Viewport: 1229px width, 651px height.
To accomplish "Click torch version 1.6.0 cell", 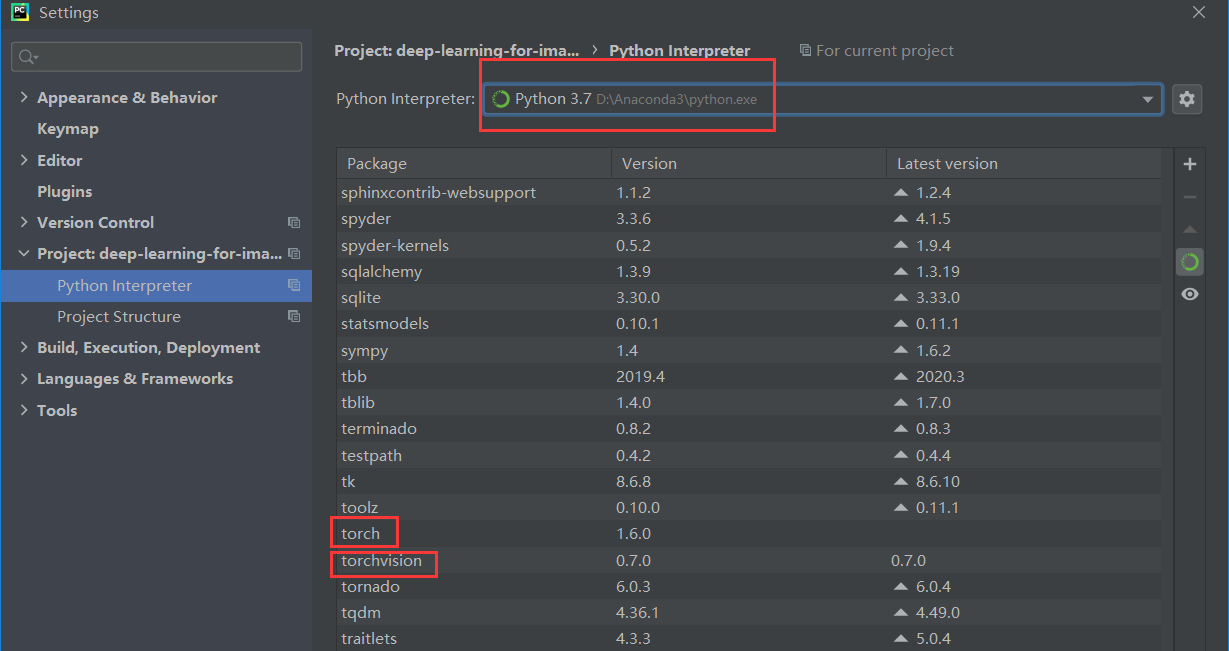I will (633, 534).
